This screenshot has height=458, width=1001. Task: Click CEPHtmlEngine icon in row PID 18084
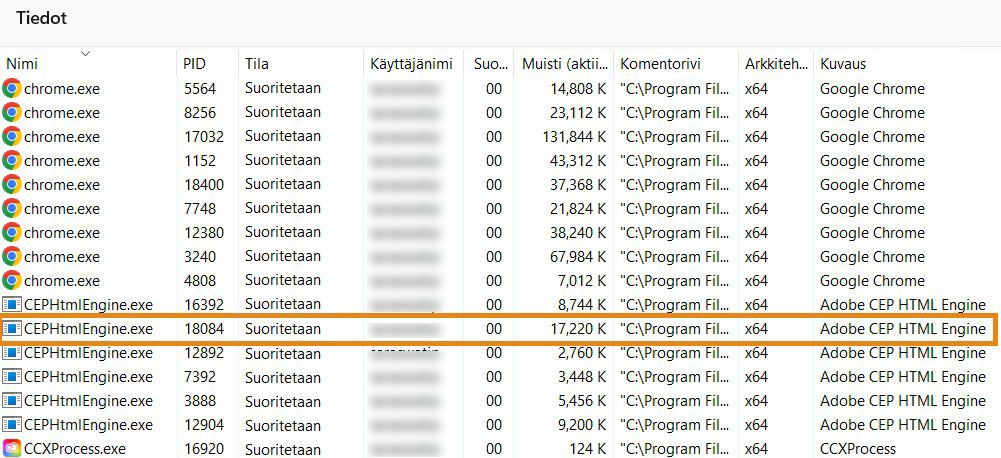pos(12,329)
